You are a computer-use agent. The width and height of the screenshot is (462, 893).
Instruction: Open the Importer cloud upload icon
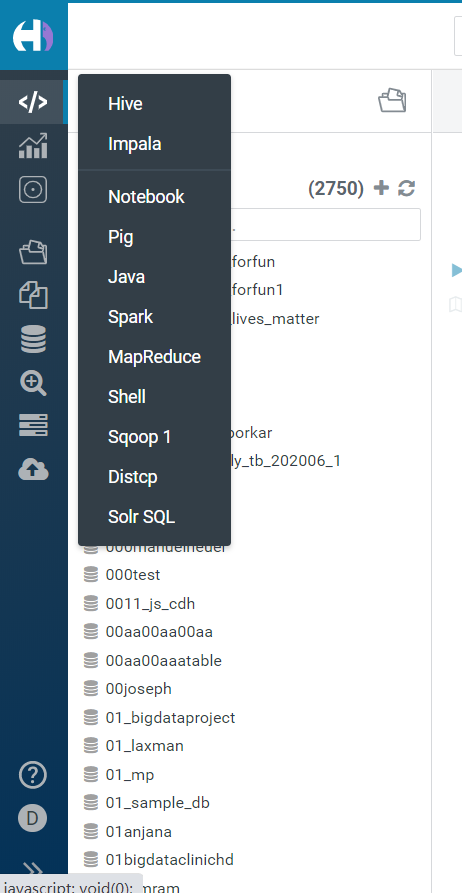(x=33, y=469)
